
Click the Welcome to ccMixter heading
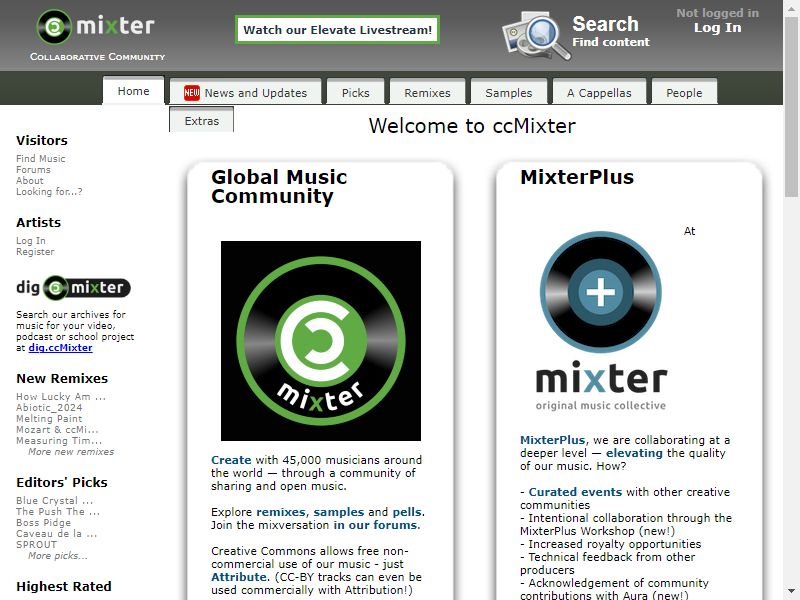click(472, 126)
